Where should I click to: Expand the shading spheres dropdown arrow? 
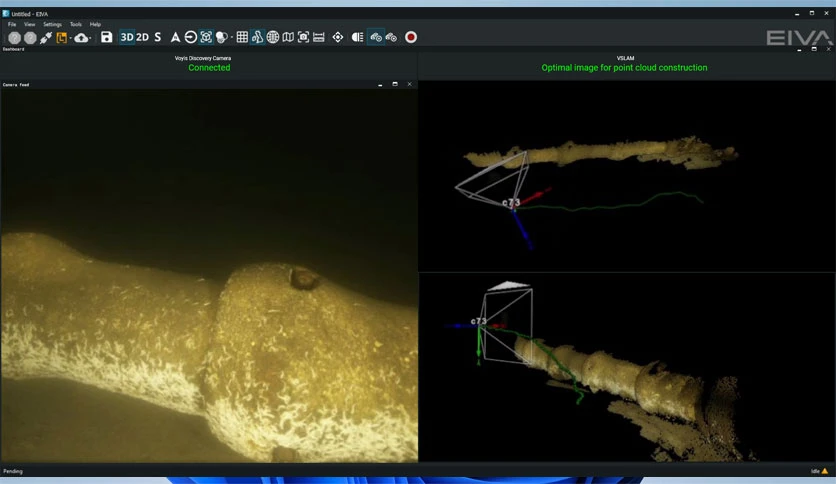[x=232, y=37]
